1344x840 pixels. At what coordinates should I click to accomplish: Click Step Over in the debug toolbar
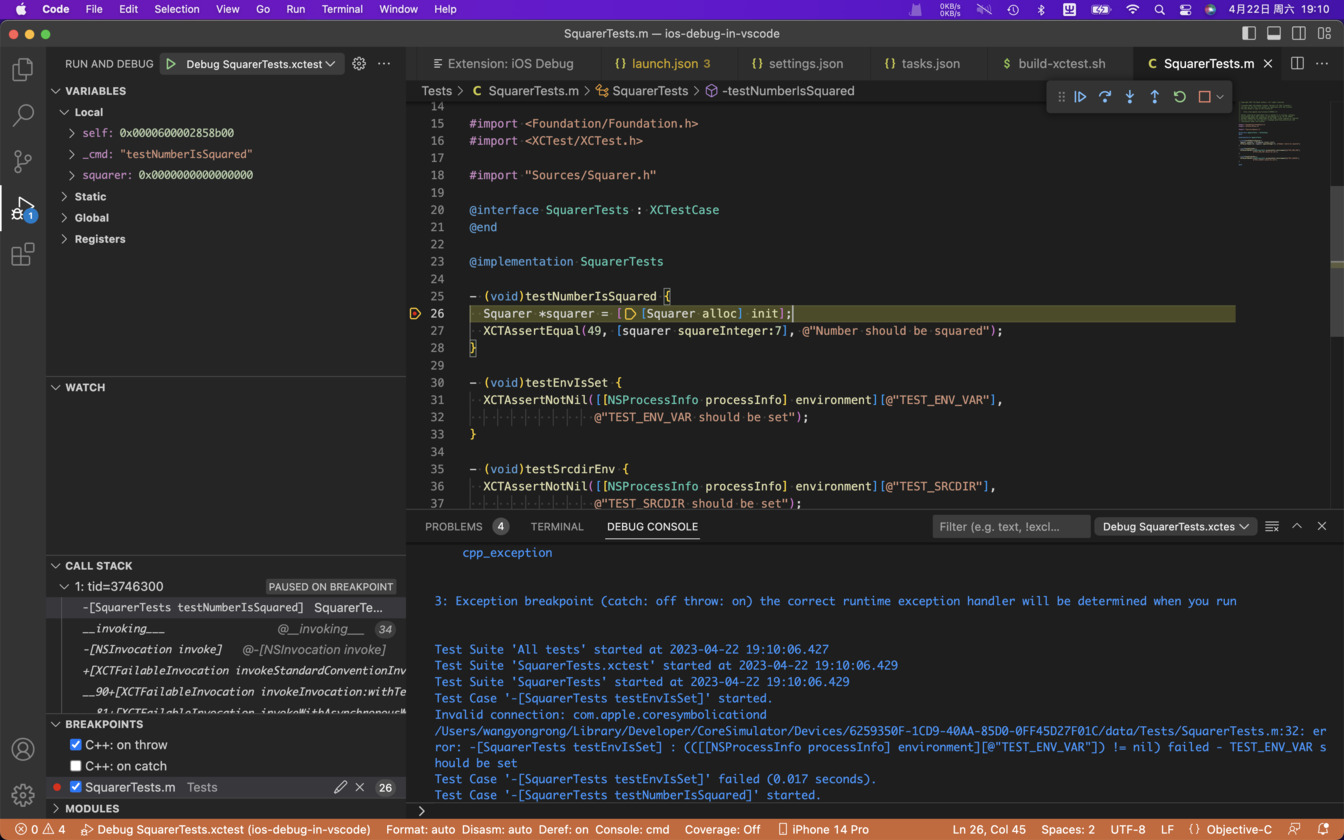point(1105,97)
